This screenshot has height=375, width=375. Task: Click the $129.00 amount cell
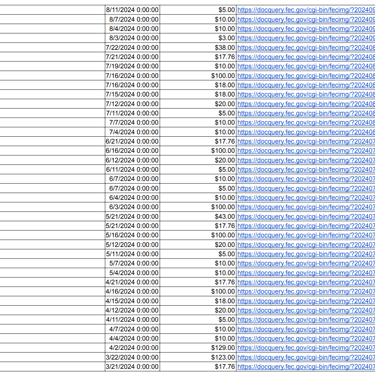tap(198, 348)
